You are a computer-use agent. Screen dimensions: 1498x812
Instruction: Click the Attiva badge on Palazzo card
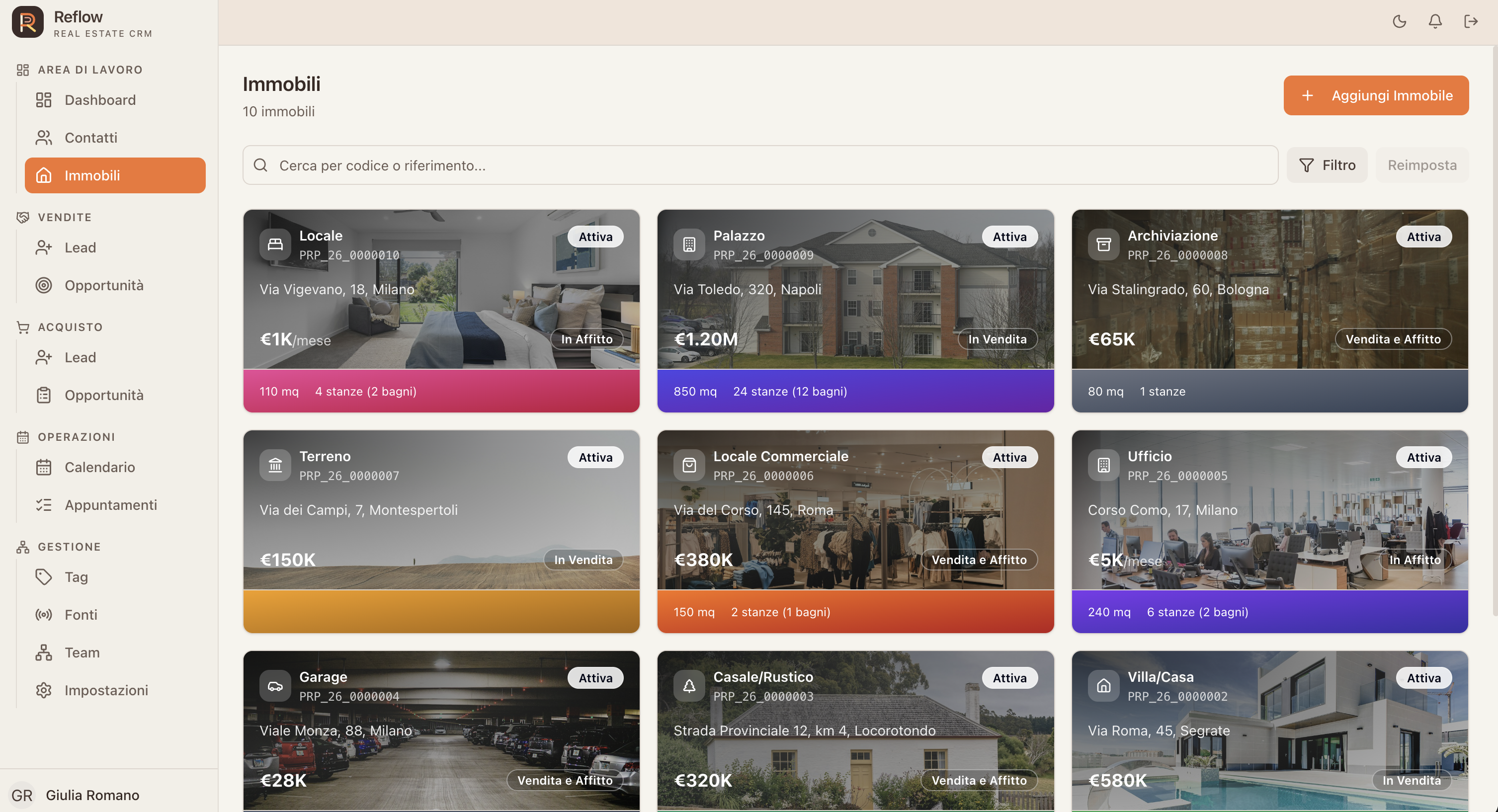1009,237
